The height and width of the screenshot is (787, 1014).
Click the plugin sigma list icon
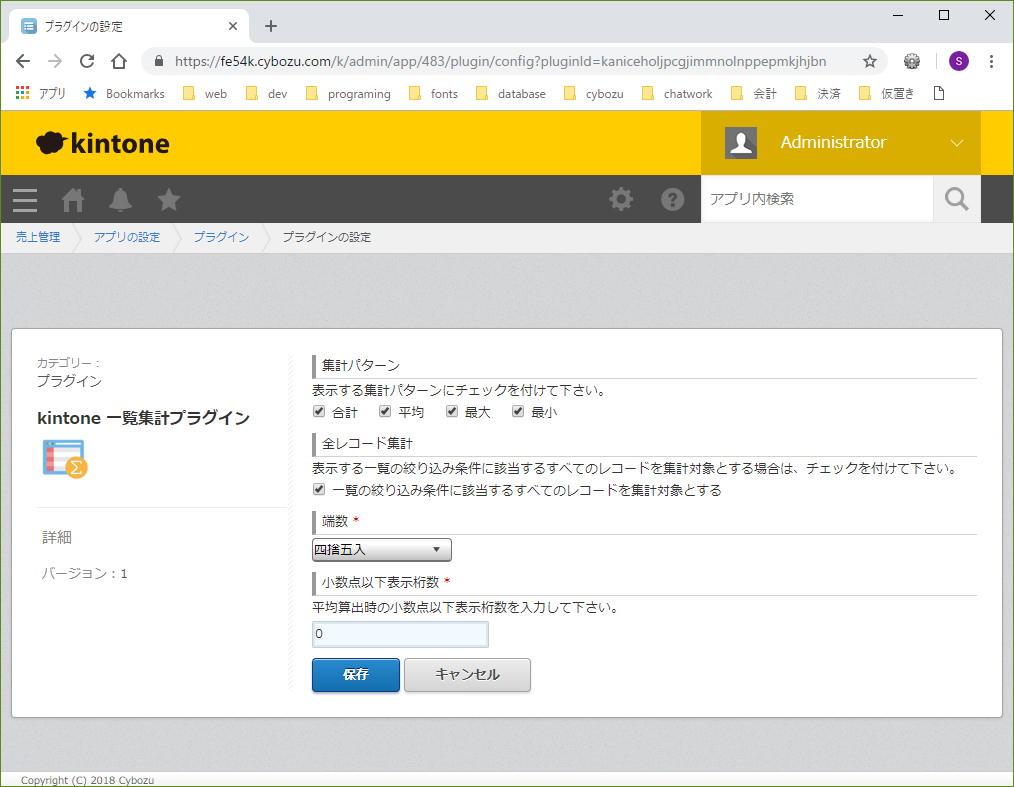point(65,458)
